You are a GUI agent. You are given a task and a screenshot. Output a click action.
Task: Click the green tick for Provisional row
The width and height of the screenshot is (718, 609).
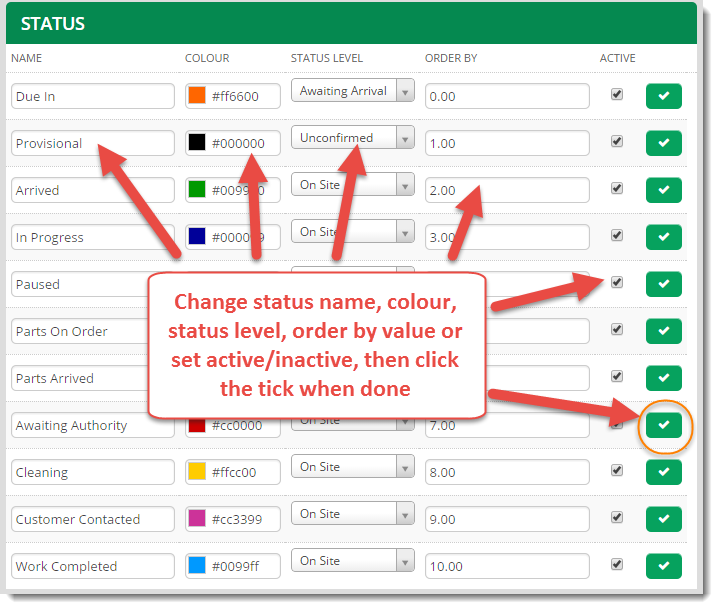click(664, 143)
